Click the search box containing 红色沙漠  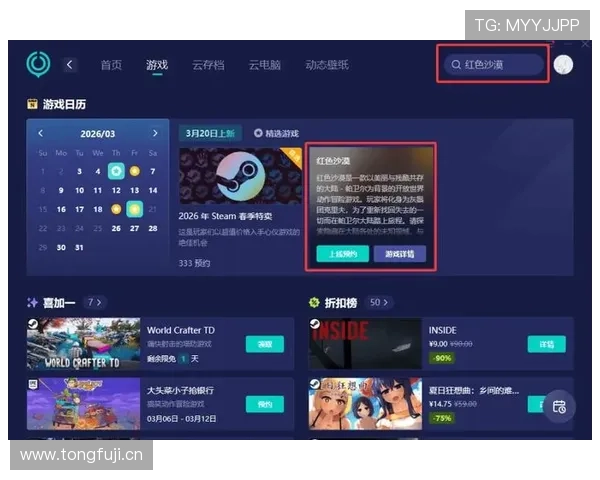point(494,65)
